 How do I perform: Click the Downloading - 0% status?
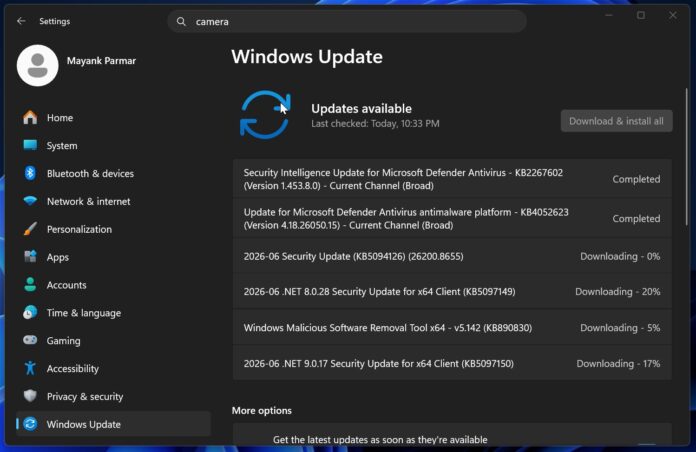(x=620, y=256)
